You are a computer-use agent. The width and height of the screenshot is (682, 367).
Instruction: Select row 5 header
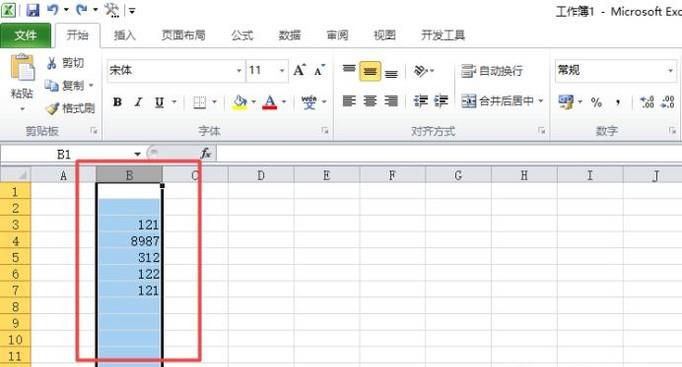pos(15,257)
